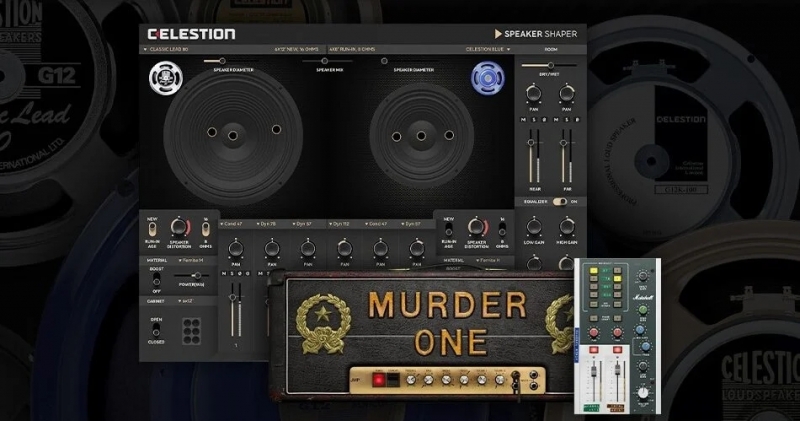800x421 pixels.
Task: Click the right red button on Marshall strip
Action: point(617,350)
